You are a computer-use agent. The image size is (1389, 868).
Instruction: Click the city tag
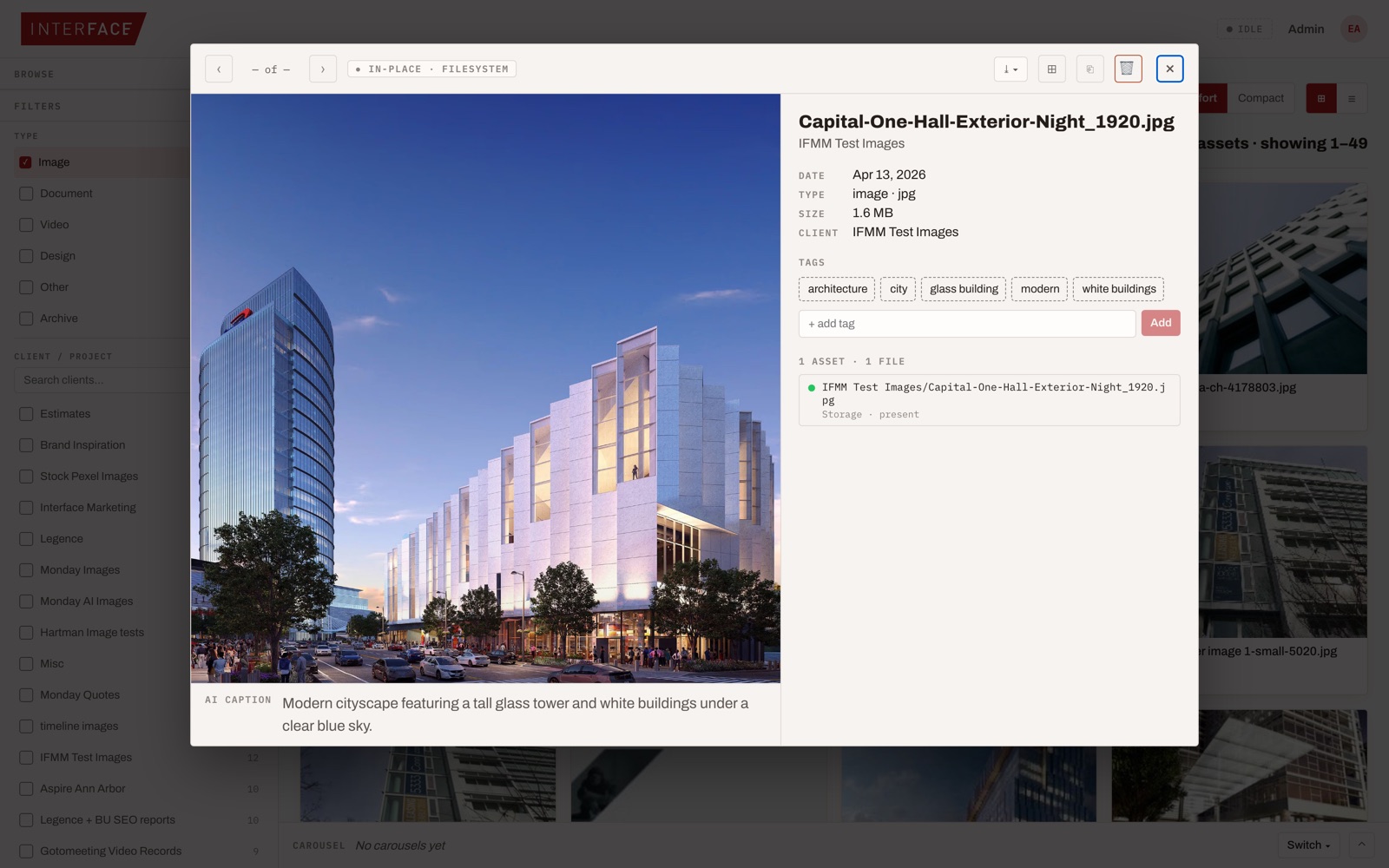(x=899, y=289)
